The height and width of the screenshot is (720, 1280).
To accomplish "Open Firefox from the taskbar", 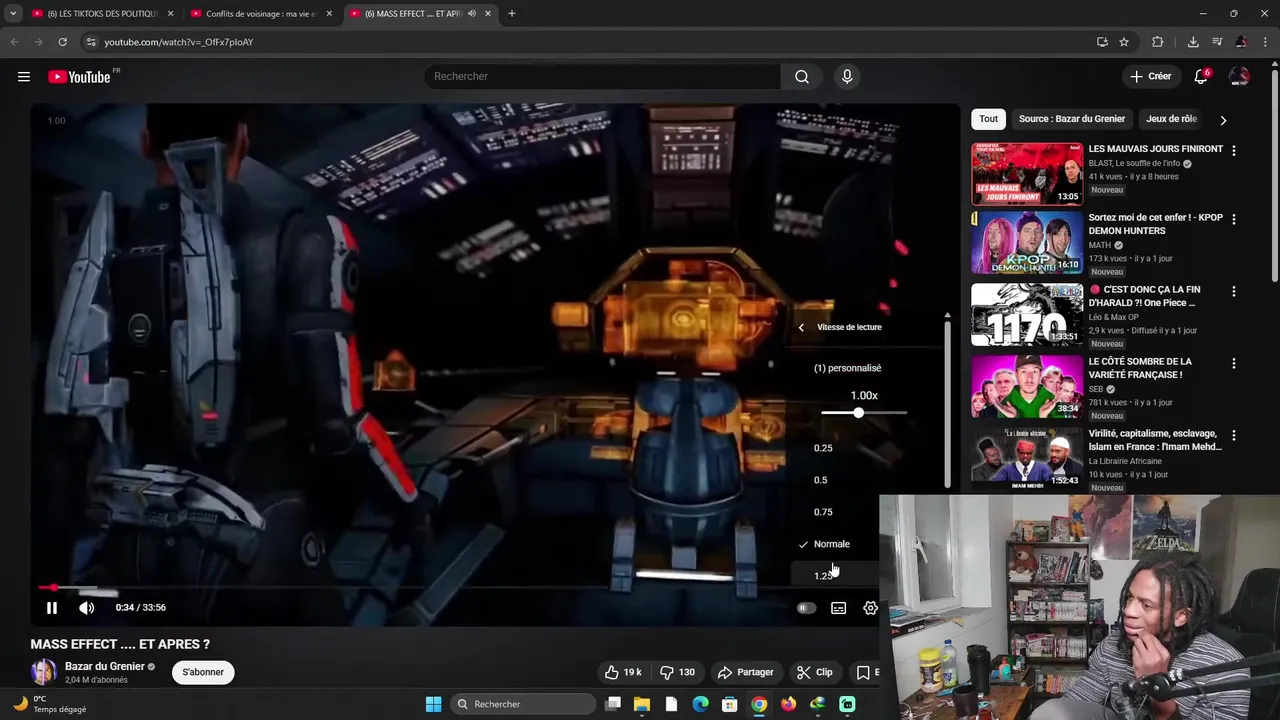I will pos(788,704).
